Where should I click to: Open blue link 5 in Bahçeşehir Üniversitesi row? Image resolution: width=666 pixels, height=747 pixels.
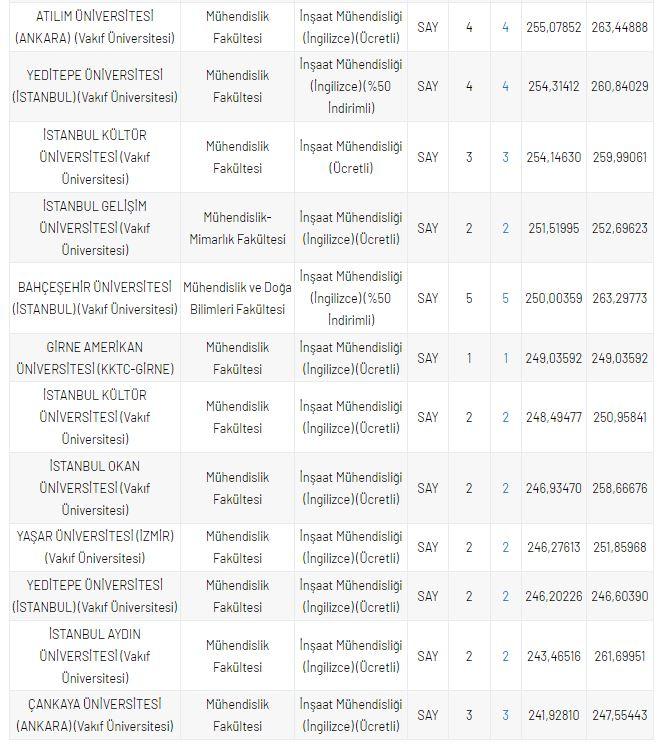pyautogui.click(x=505, y=298)
